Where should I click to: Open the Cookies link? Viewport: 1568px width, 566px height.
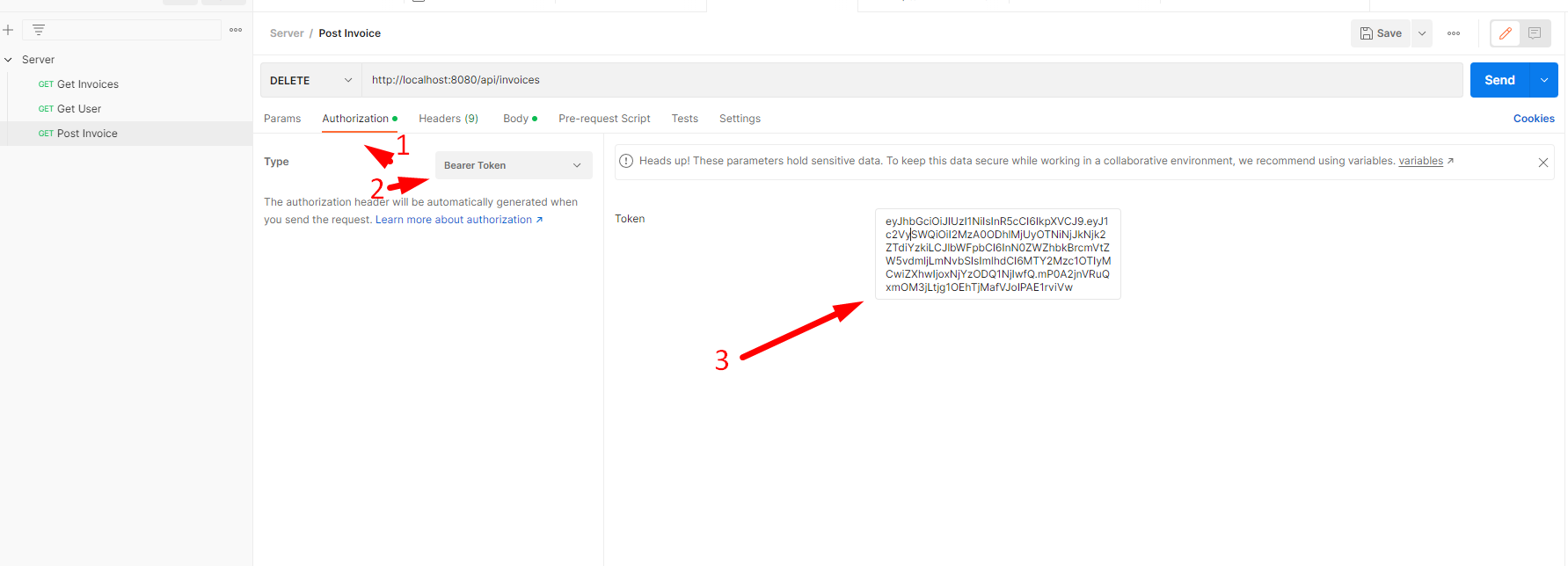[x=1534, y=119]
